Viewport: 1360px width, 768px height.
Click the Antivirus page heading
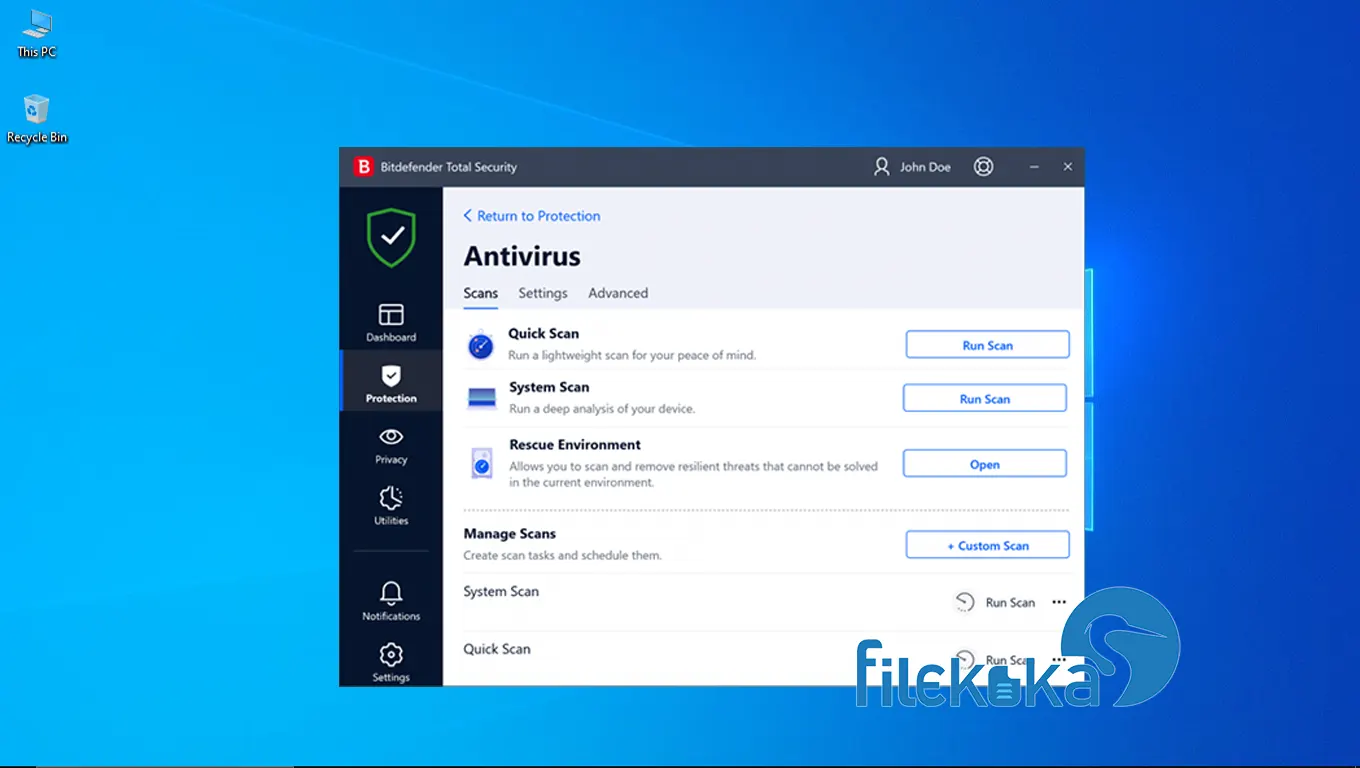pyautogui.click(x=522, y=256)
